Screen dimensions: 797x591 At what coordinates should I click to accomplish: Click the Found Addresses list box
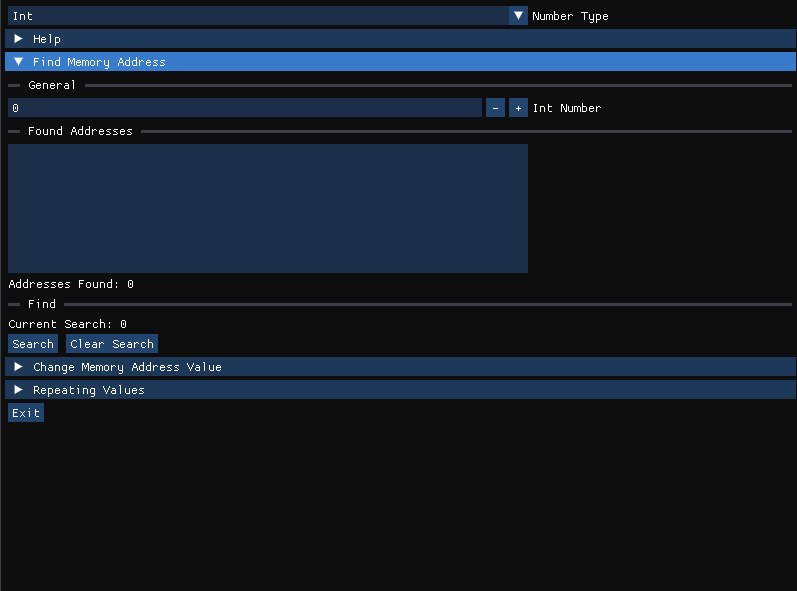click(267, 208)
